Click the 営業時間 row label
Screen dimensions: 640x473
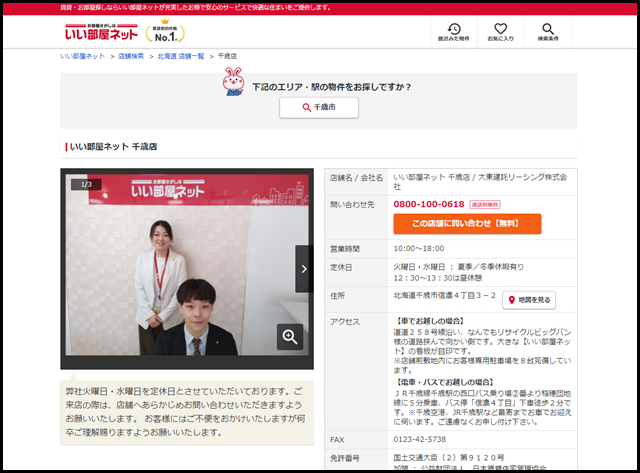pyautogui.click(x=345, y=249)
